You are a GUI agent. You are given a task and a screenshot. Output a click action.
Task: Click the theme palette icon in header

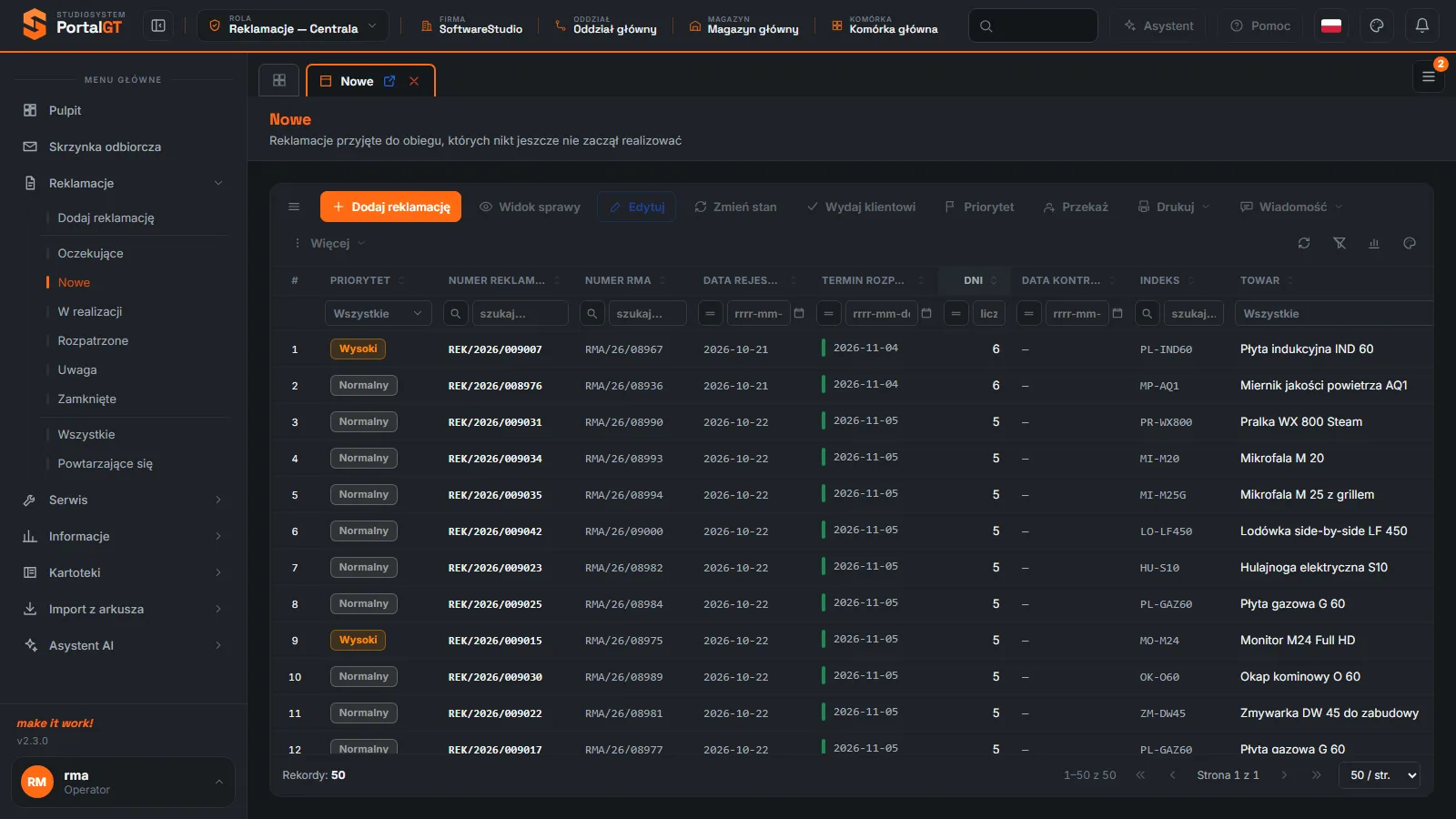pyautogui.click(x=1377, y=25)
